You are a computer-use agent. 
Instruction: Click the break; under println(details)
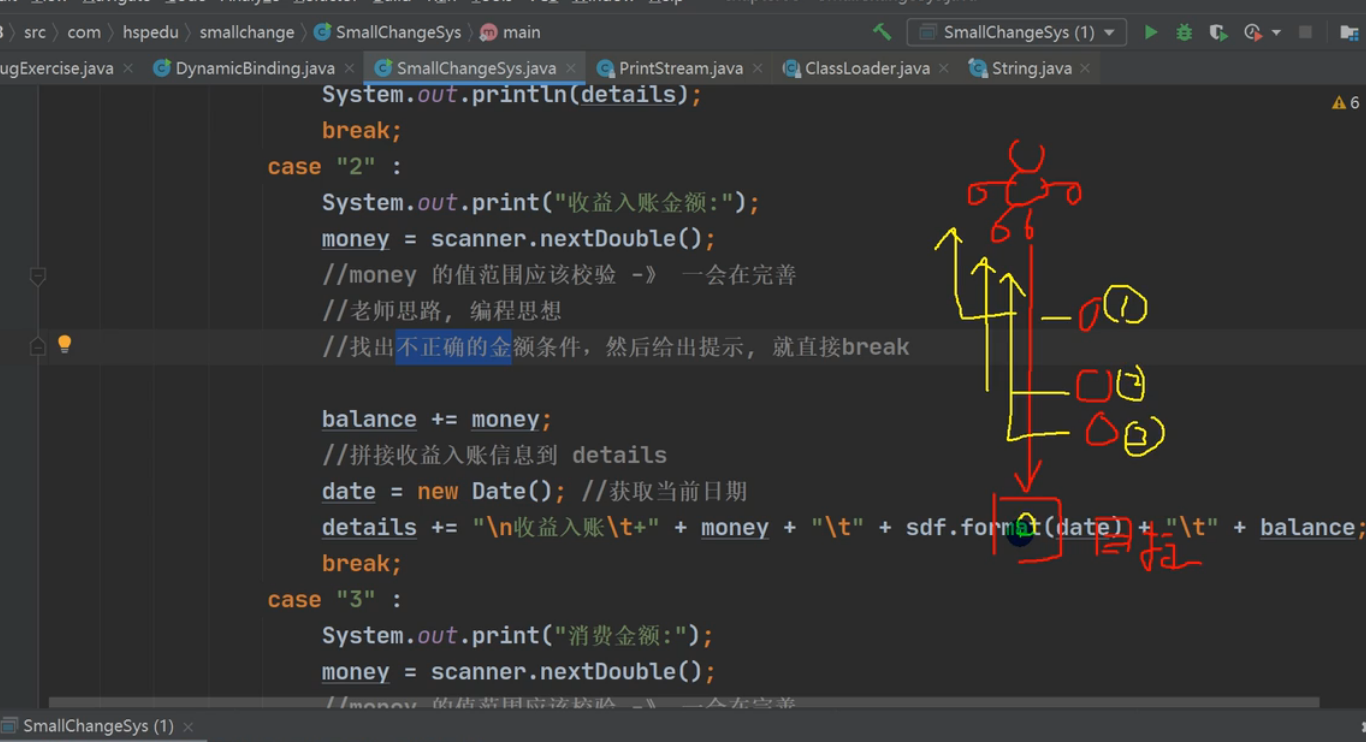tap(362, 131)
